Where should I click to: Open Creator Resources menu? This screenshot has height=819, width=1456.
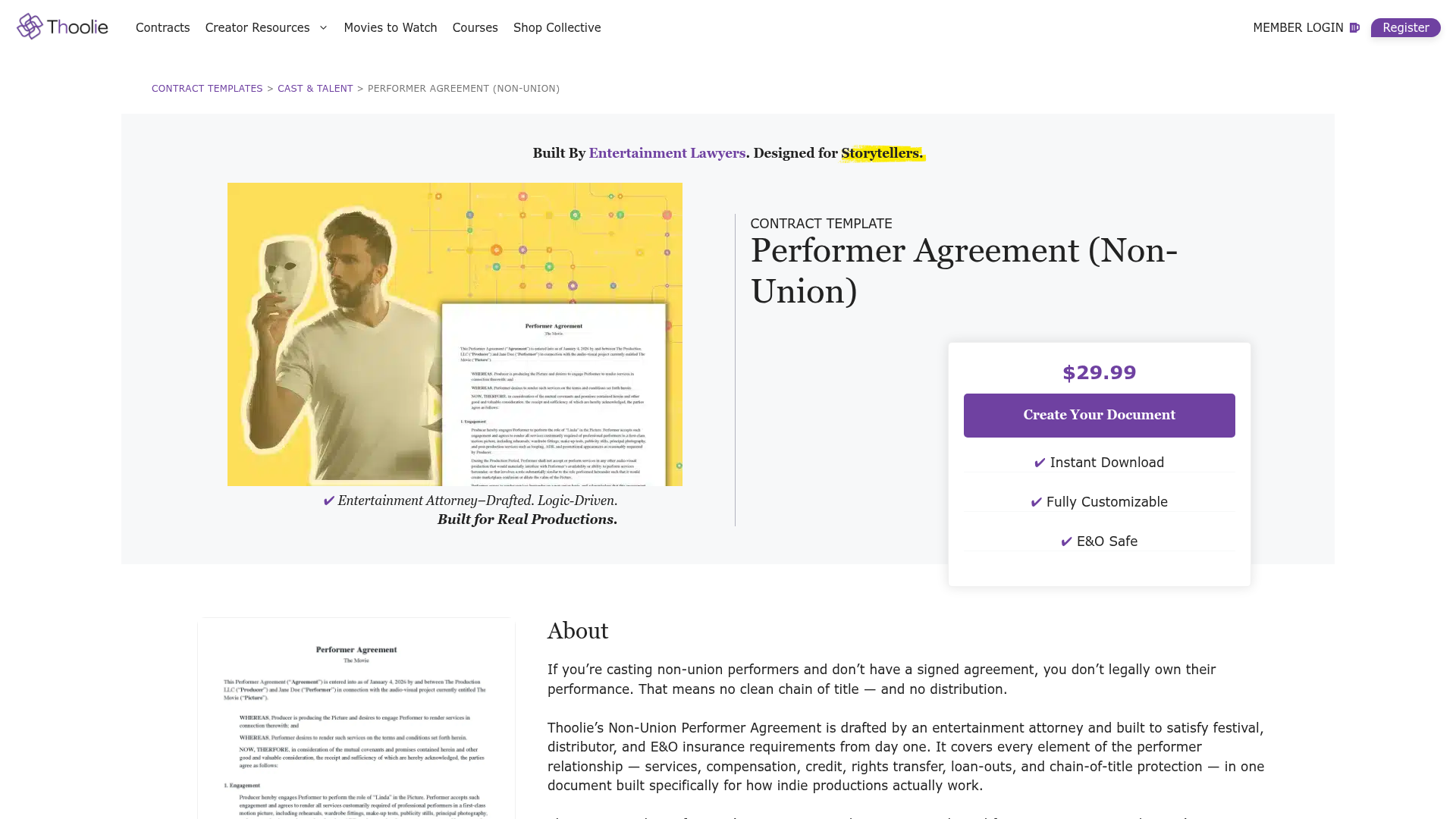tap(257, 28)
